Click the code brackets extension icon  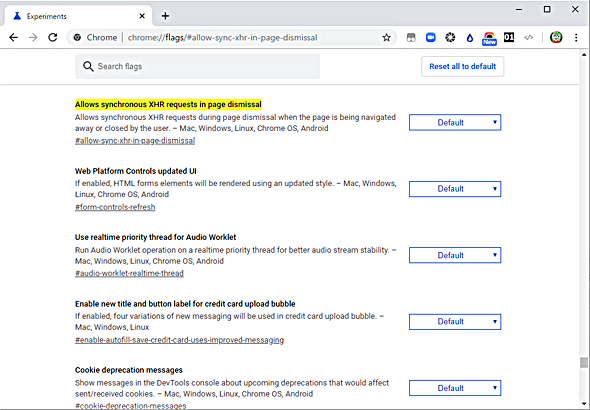point(528,37)
